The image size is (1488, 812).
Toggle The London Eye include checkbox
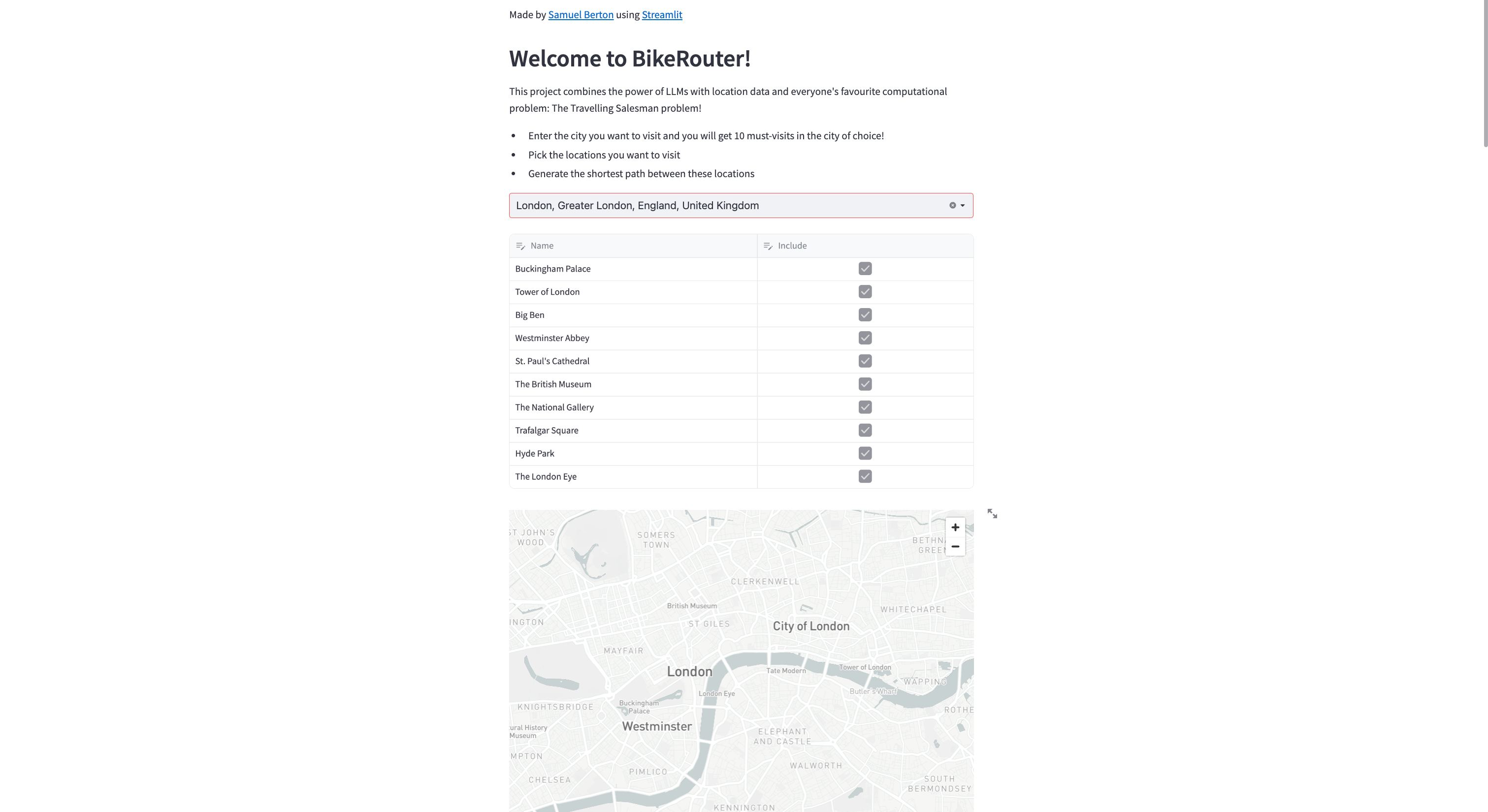click(x=865, y=476)
